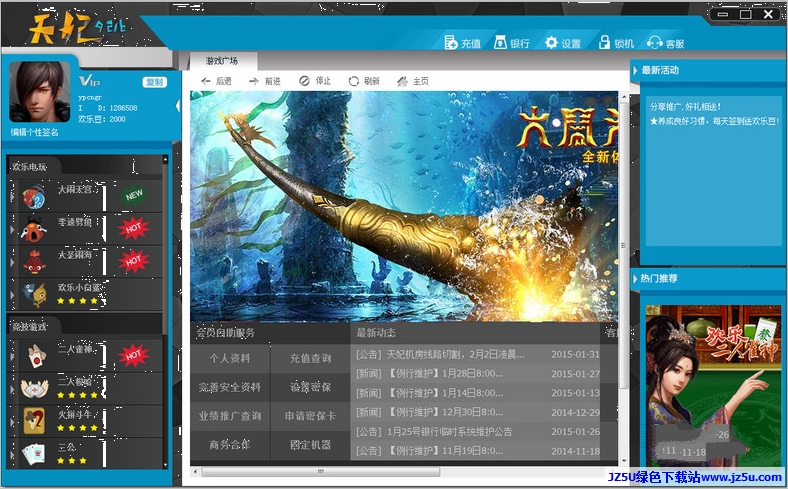Expand the 李逵劈鱼 row arrow
Screen dimensions: 788x489
coord(13,229)
